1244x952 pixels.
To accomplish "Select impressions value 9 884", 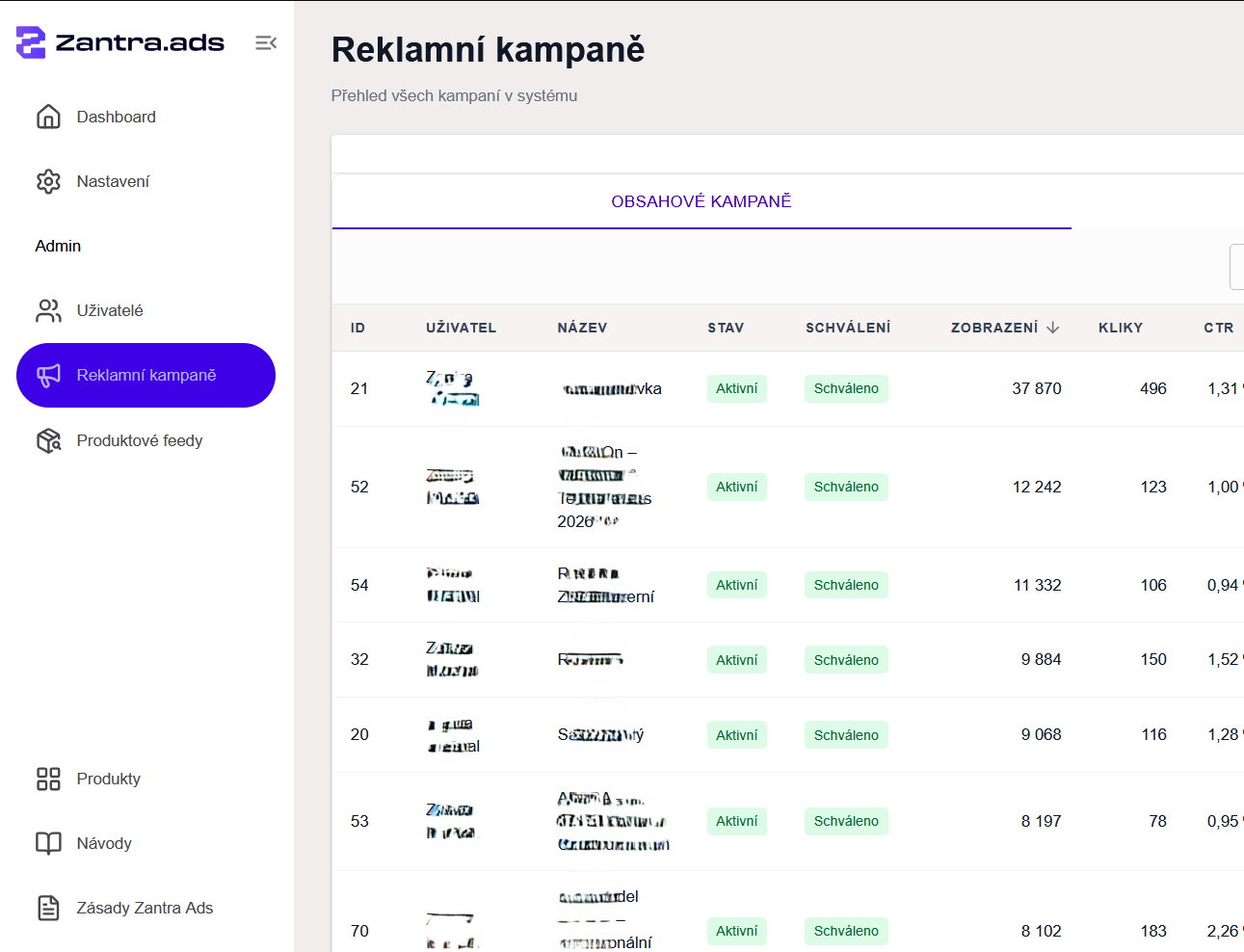I will tap(1042, 659).
